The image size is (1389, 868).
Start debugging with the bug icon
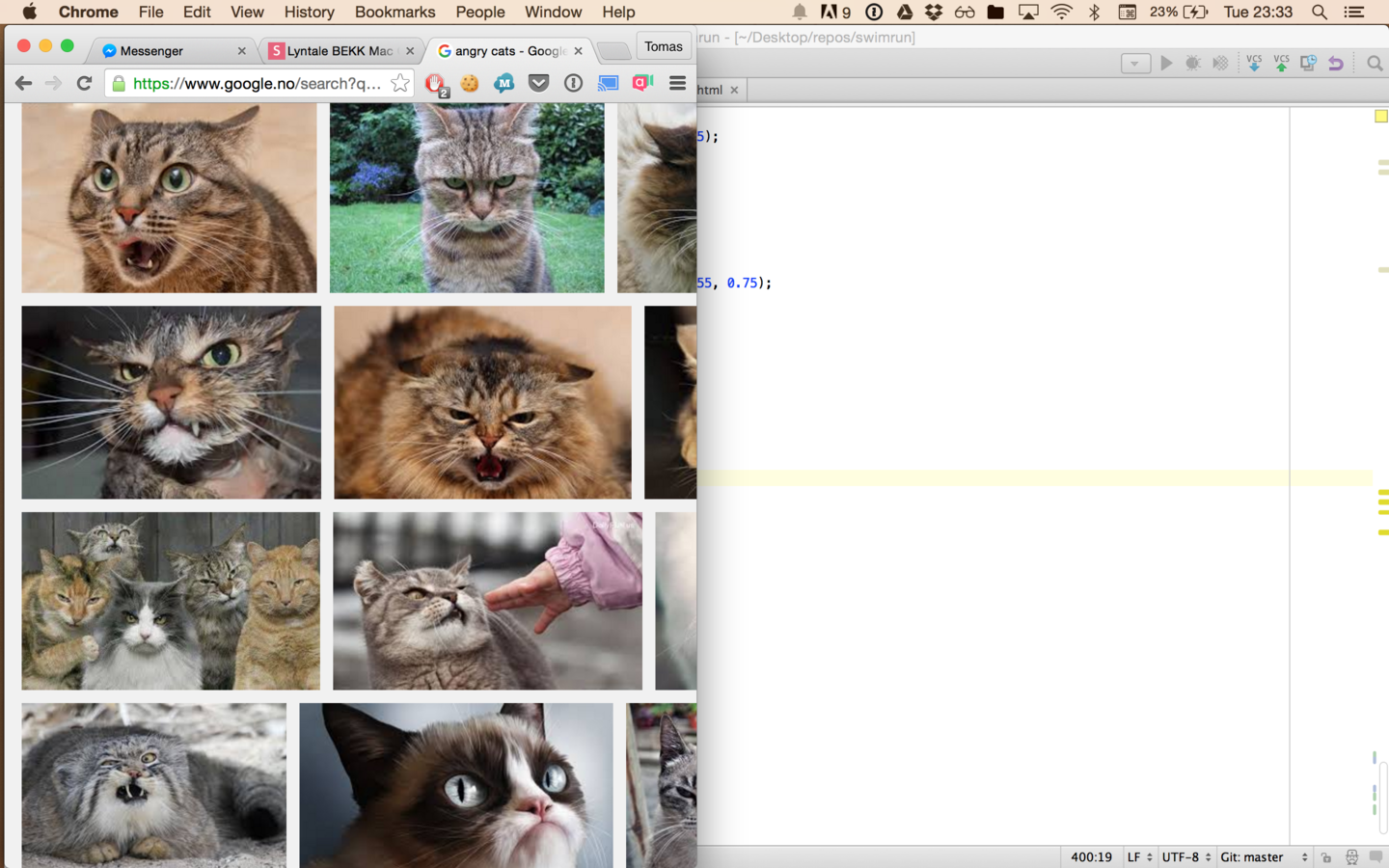1193,63
